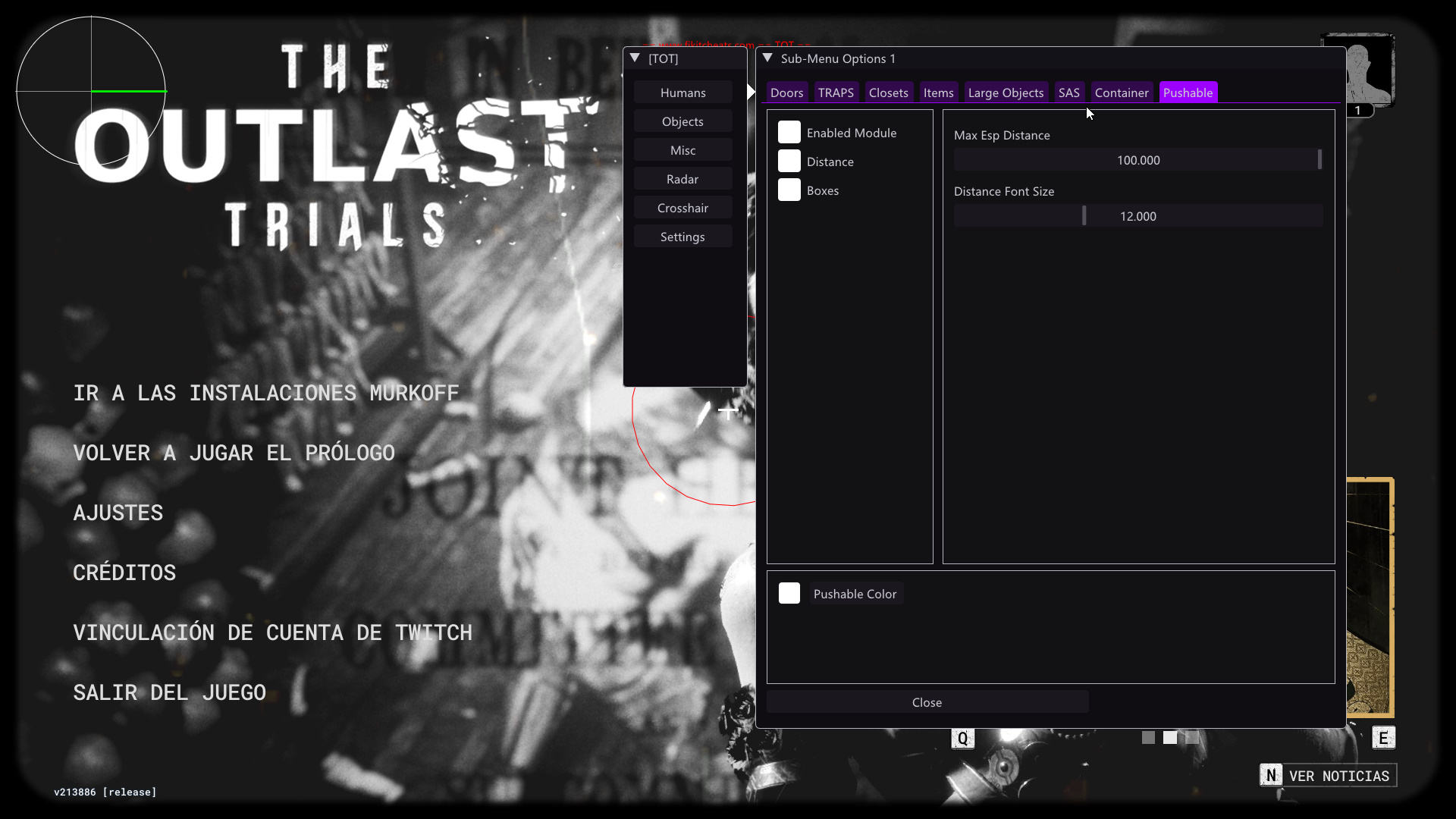Open the Misc section
1456x819 pixels.
coord(682,150)
